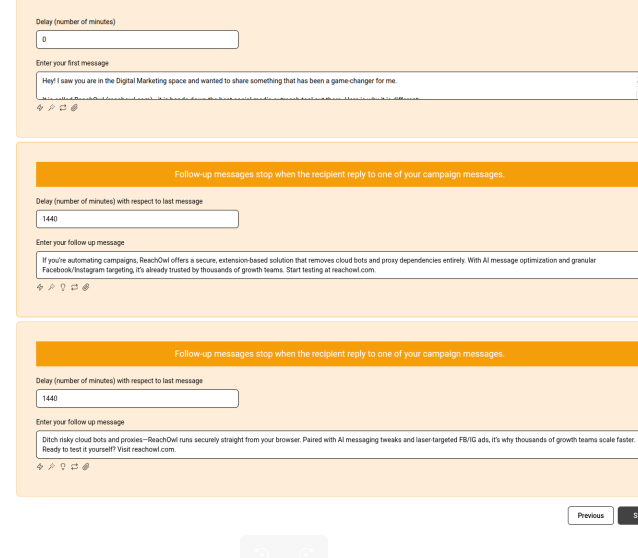Click lightning bolt icon under the first message
The height and width of the screenshot is (558, 638).
point(40,108)
